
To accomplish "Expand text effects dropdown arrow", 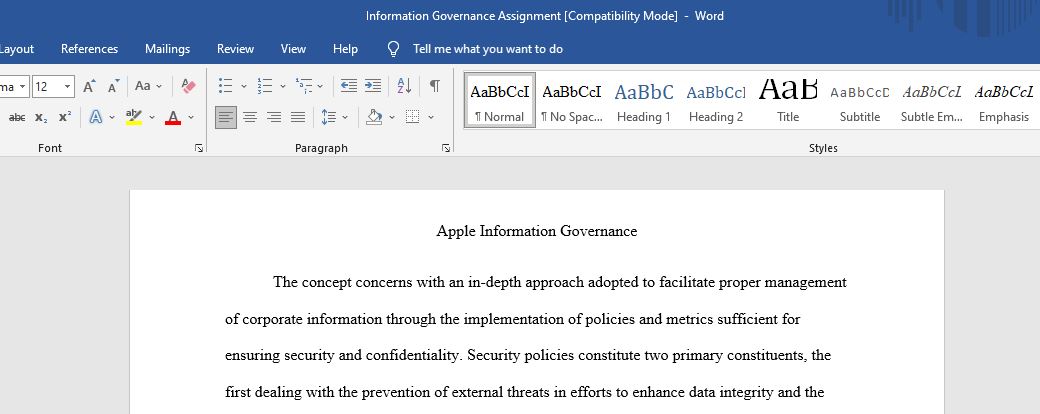I will click(x=111, y=117).
